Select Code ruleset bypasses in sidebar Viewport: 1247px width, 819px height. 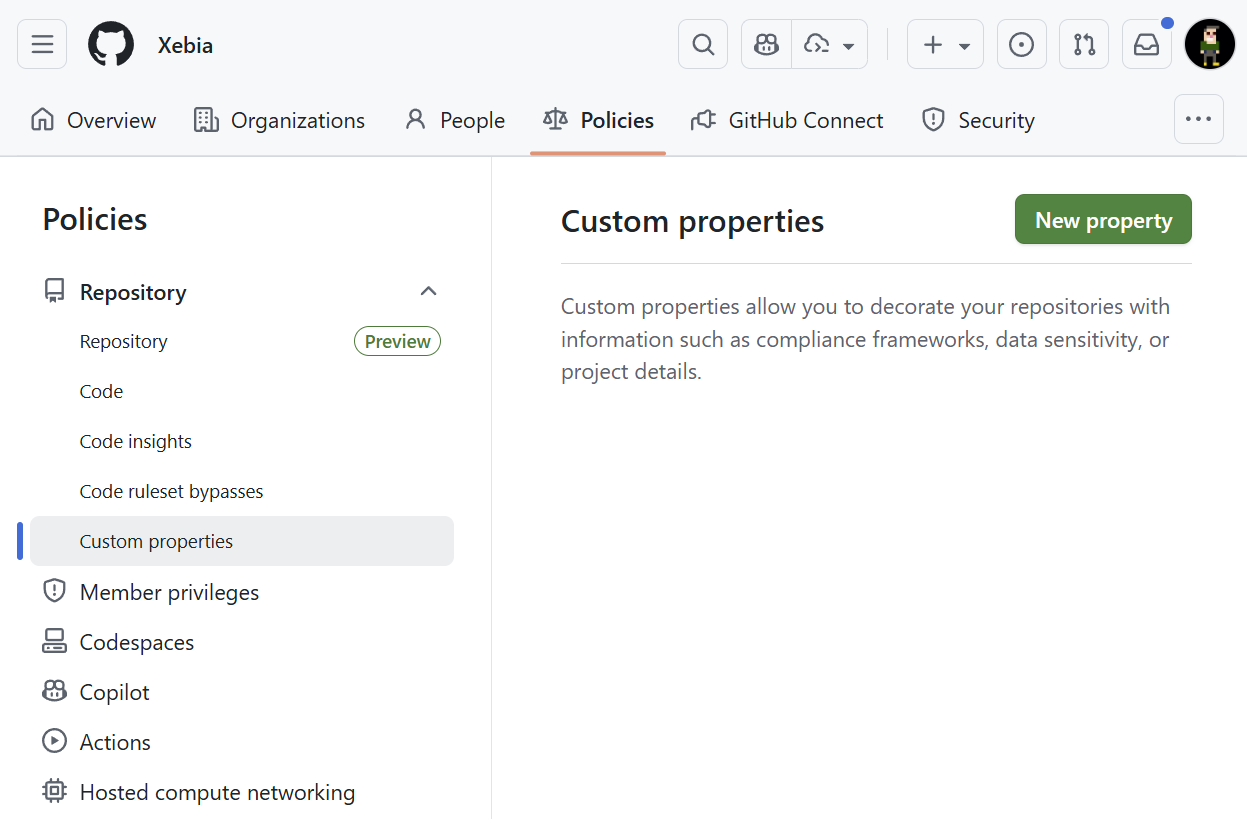tap(171, 491)
